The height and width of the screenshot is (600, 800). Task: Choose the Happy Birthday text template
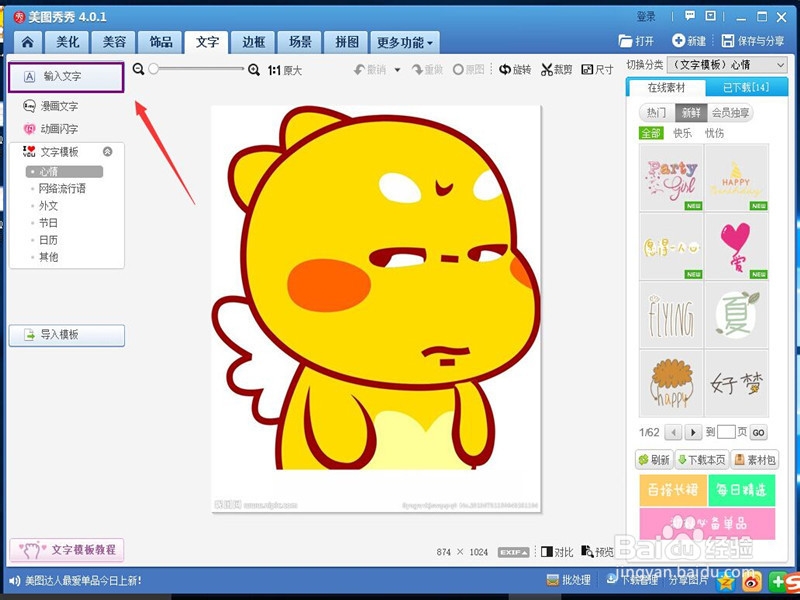(x=736, y=178)
